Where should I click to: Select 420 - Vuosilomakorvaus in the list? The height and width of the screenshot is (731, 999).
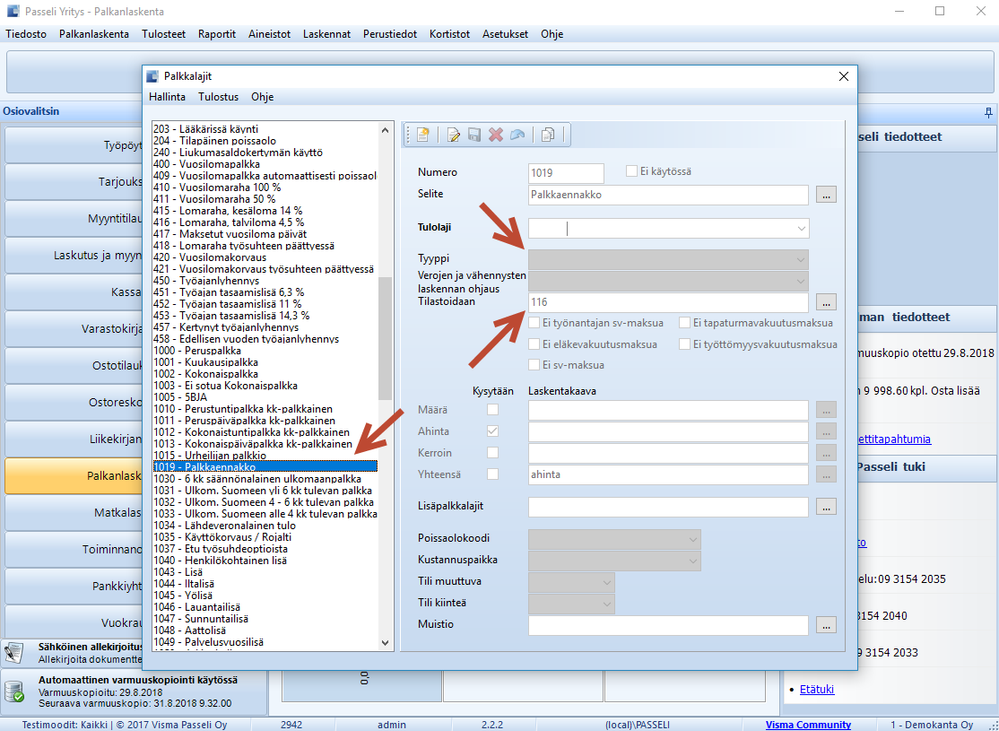click(x=265, y=257)
